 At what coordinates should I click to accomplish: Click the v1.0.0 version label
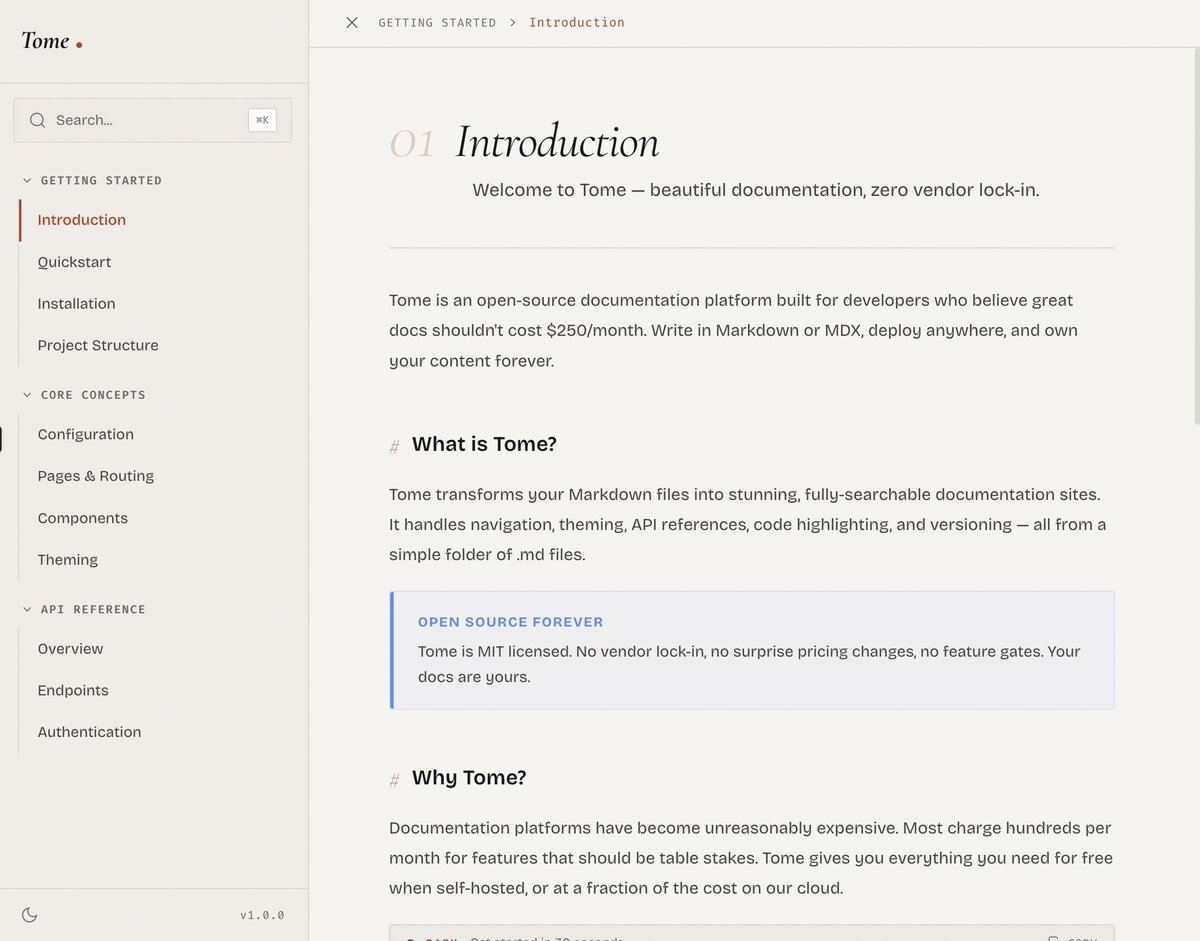coord(262,915)
